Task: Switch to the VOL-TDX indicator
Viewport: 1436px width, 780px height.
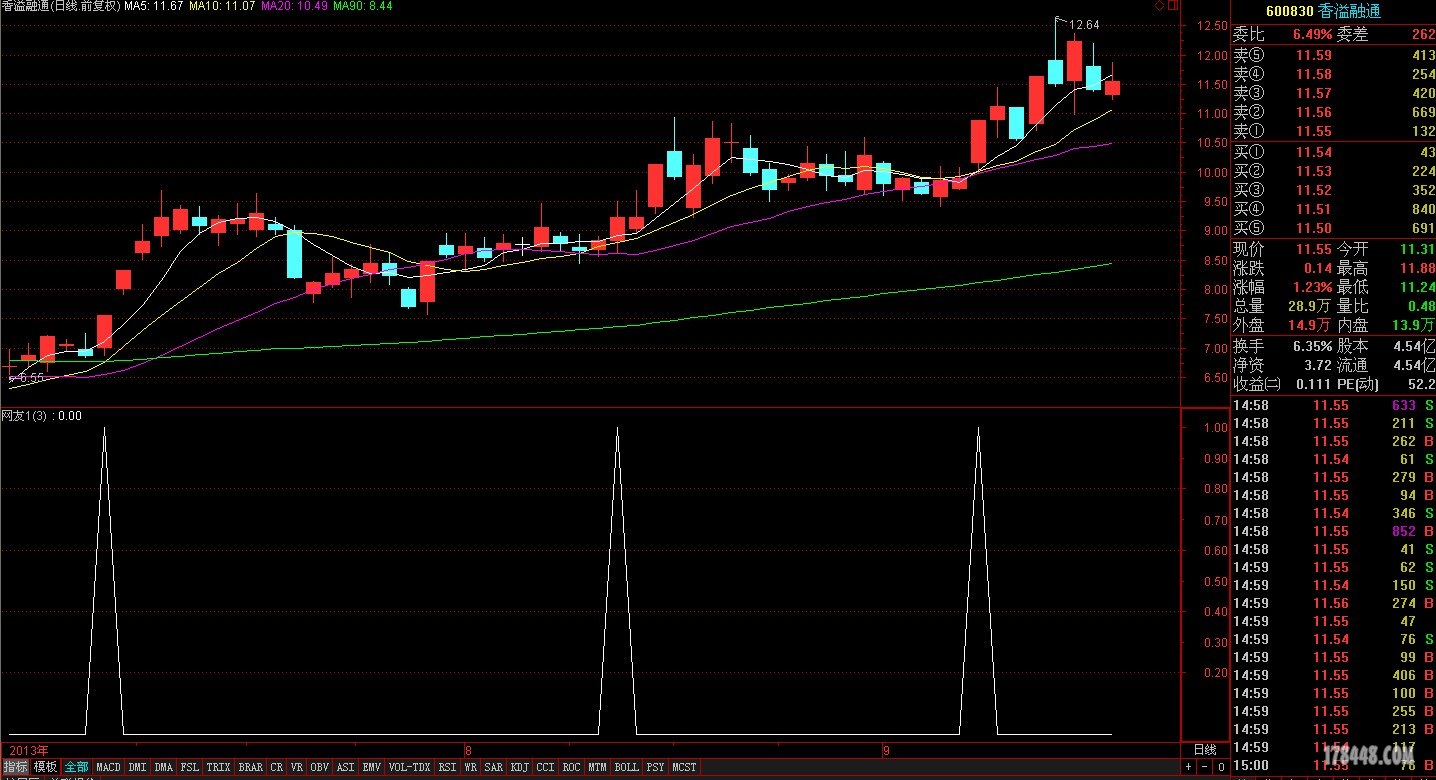Action: (409, 767)
